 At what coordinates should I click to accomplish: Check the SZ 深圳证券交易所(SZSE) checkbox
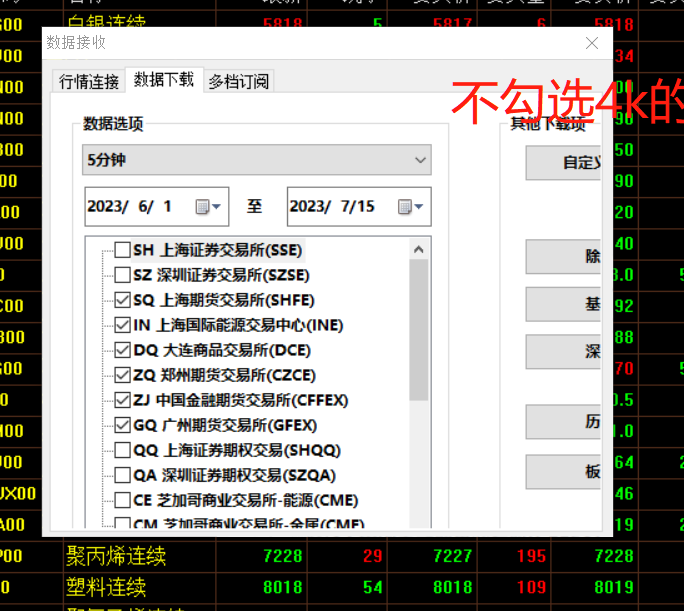122,275
